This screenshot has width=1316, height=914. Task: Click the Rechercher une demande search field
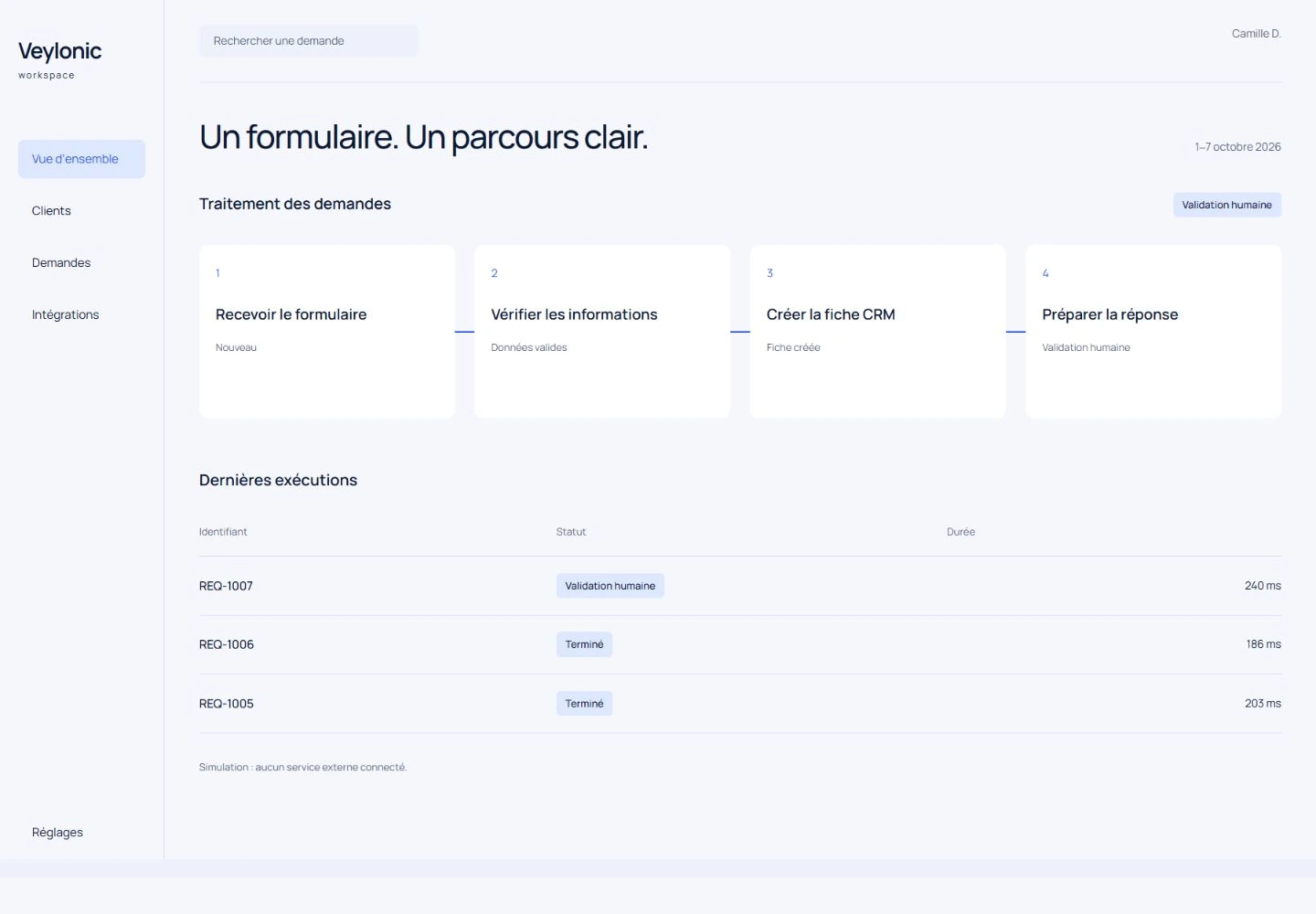pos(309,41)
